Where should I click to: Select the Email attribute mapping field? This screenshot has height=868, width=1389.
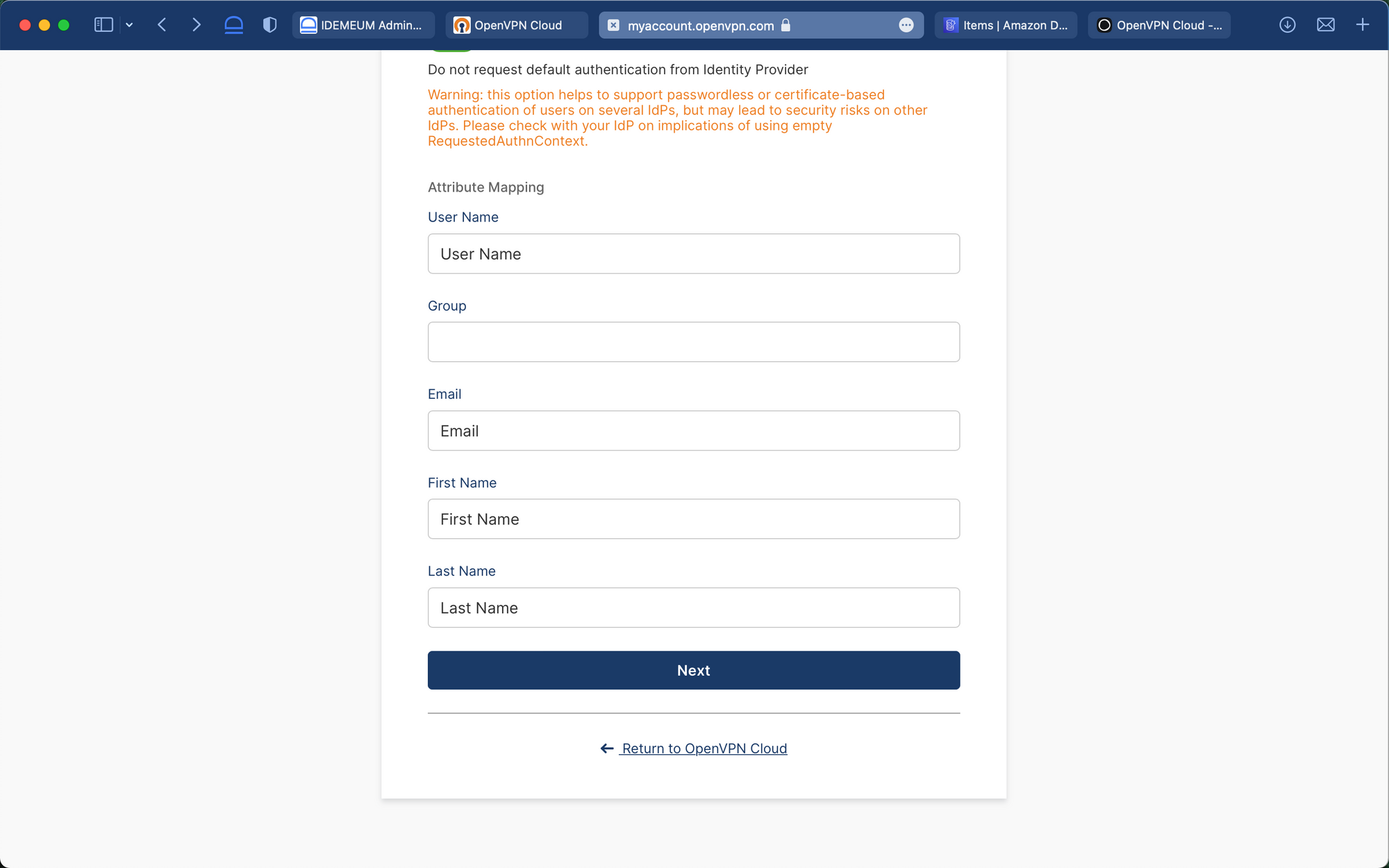coord(694,431)
